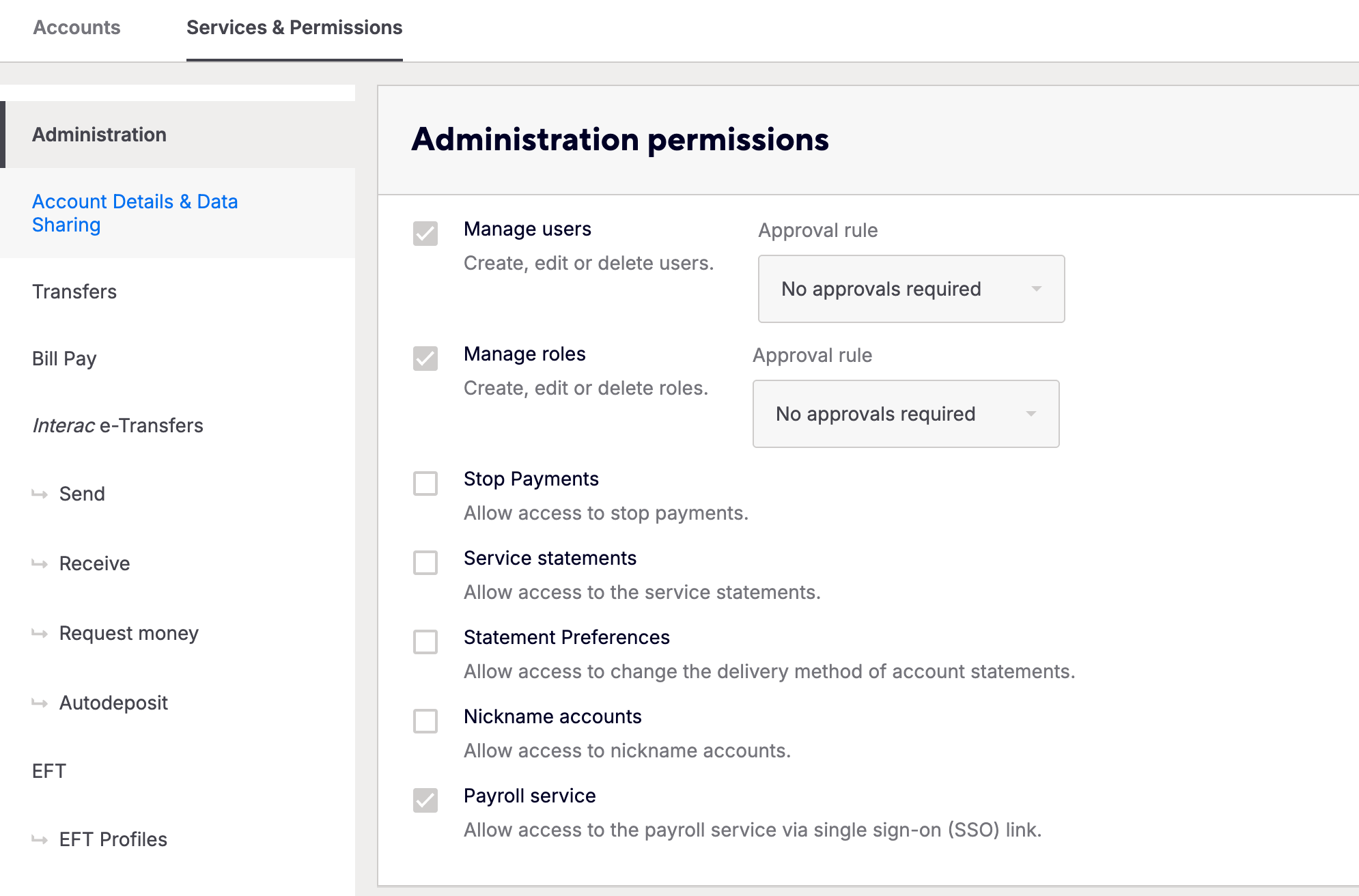Screen dimensions: 1359x896
Task: Open Send sub-item under Interac e-Transfers
Action: [x=82, y=494]
